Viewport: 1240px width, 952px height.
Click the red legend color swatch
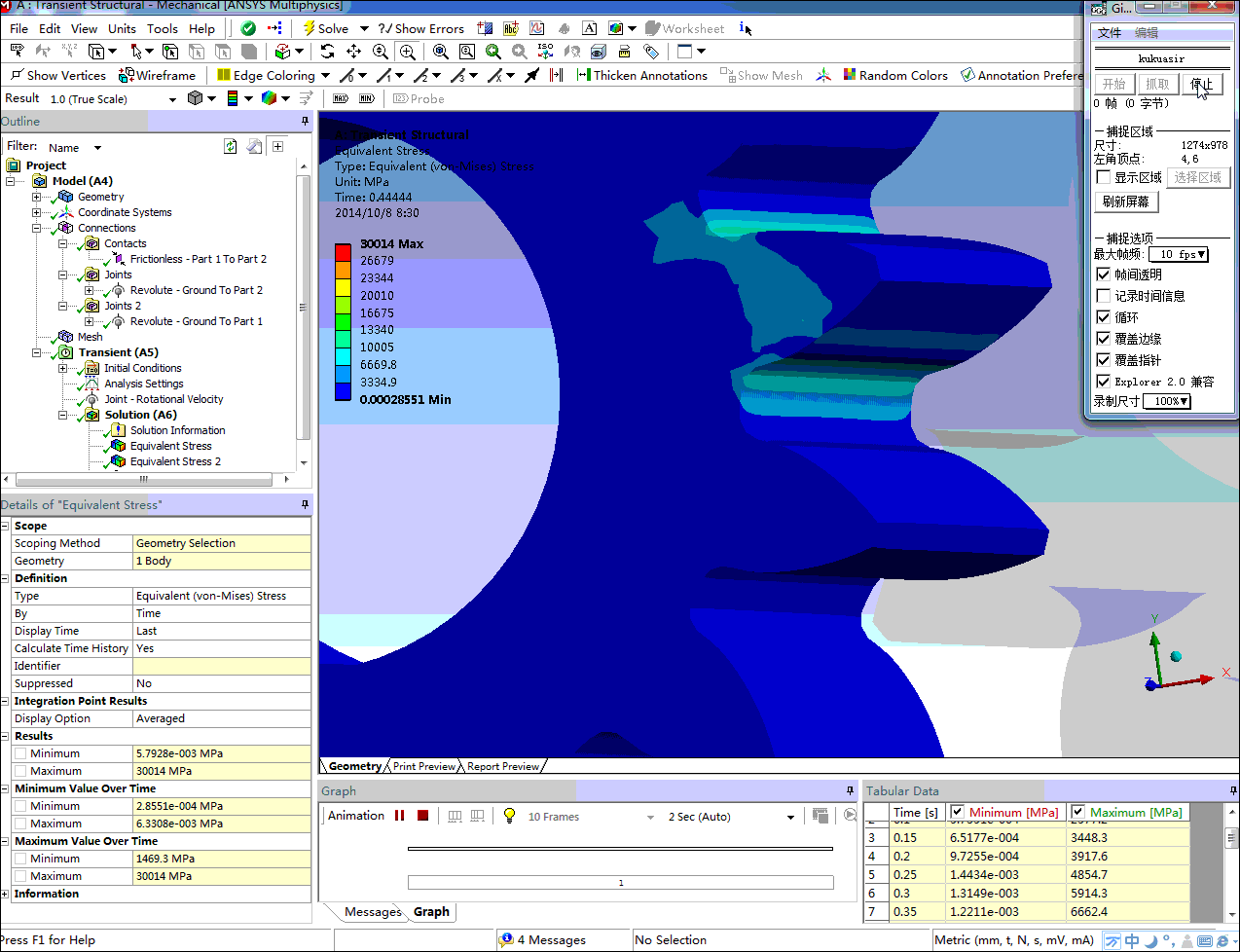pos(343,251)
